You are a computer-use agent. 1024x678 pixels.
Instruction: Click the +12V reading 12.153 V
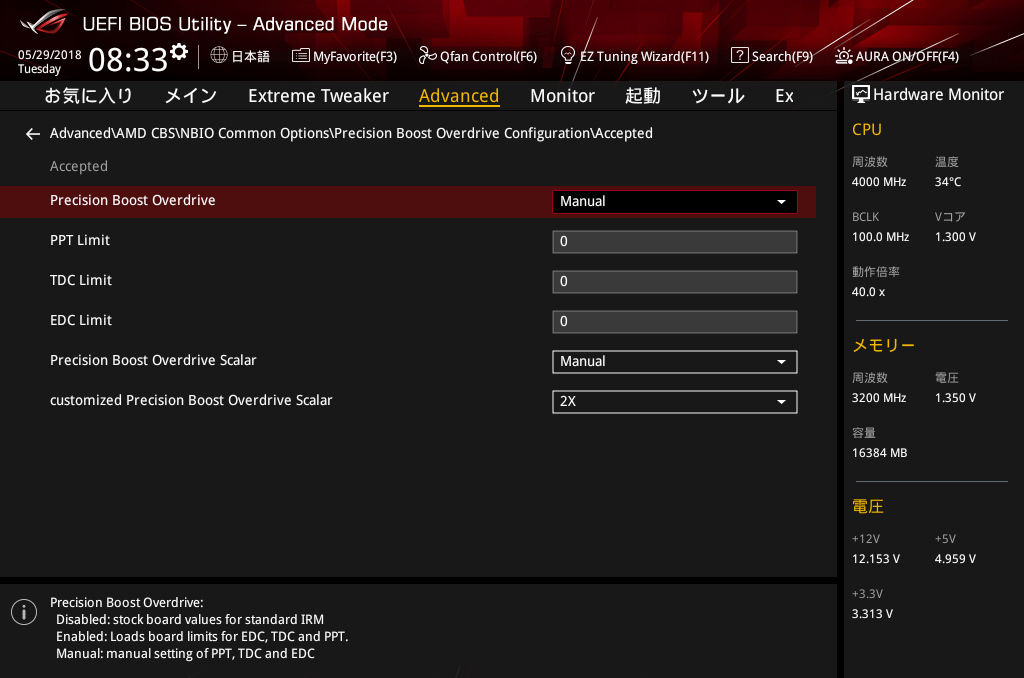point(876,558)
